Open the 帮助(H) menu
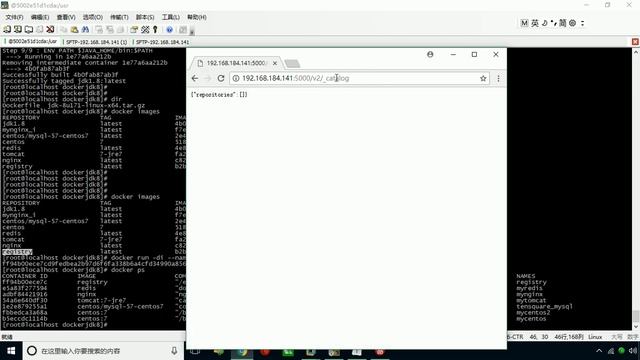Screen dimensions: 640x360 (197, 17)
